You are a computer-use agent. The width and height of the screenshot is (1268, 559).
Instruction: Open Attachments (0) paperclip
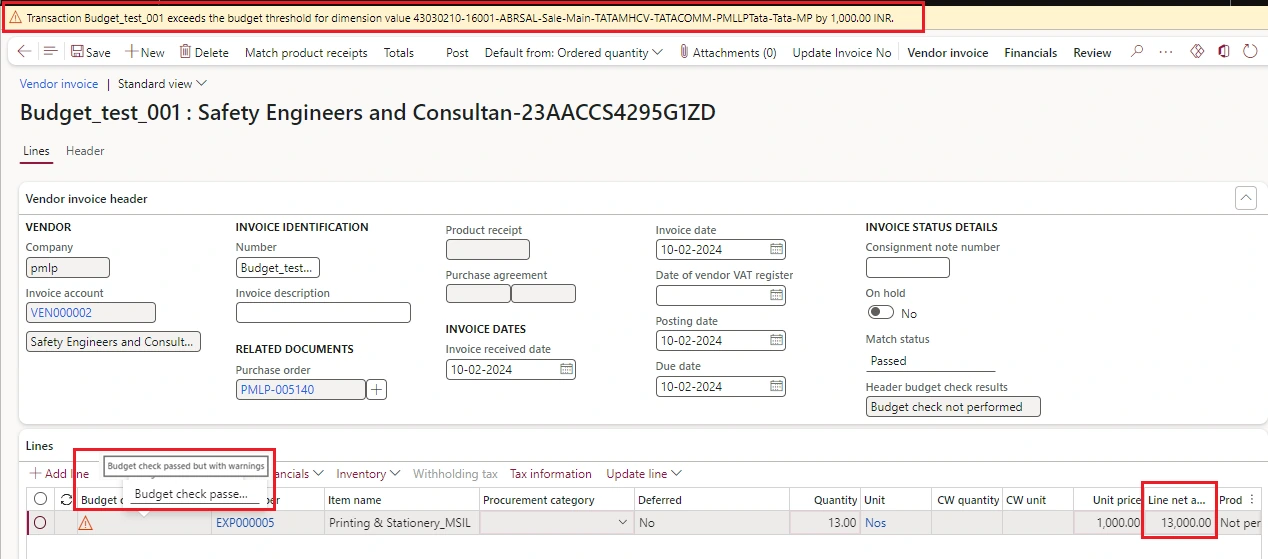[x=727, y=52]
